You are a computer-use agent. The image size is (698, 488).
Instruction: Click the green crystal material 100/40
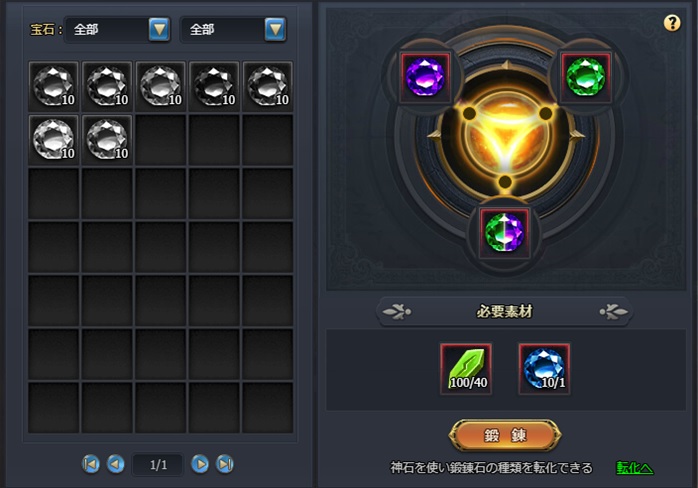point(466,369)
